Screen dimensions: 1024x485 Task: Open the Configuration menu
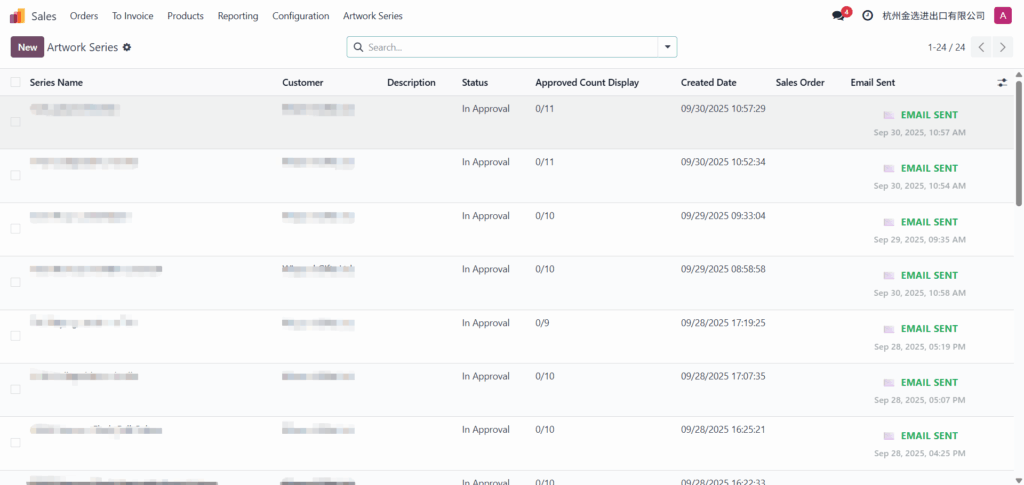point(300,16)
